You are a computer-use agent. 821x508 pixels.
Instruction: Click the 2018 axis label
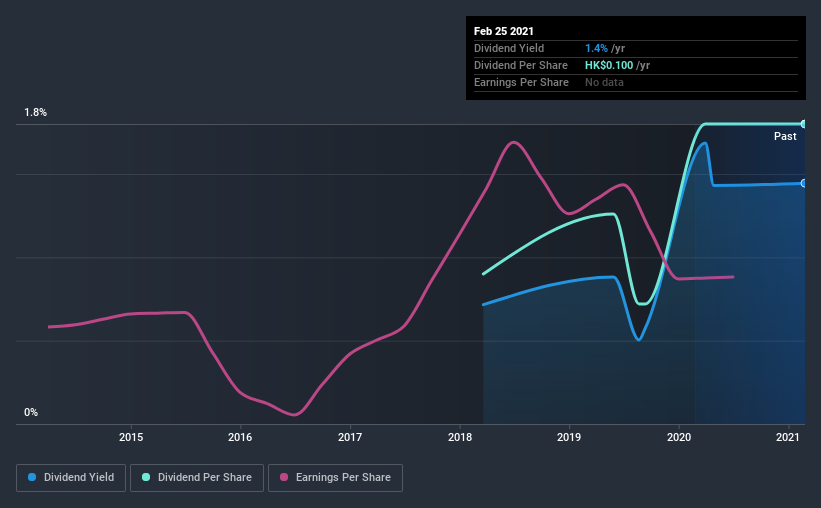coord(460,437)
